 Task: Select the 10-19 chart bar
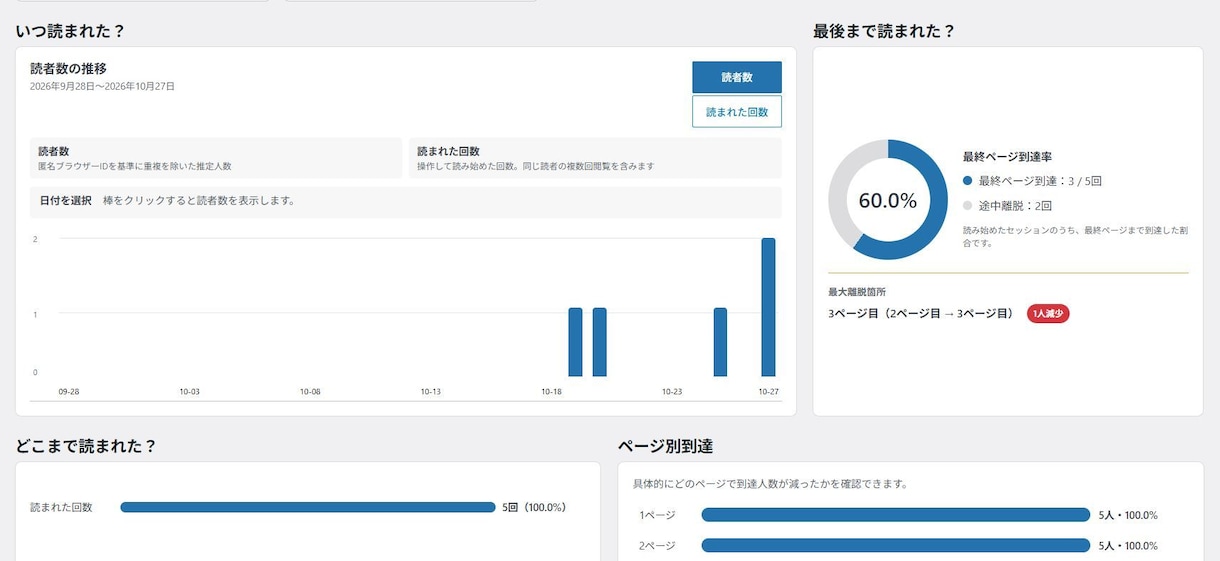coord(575,342)
